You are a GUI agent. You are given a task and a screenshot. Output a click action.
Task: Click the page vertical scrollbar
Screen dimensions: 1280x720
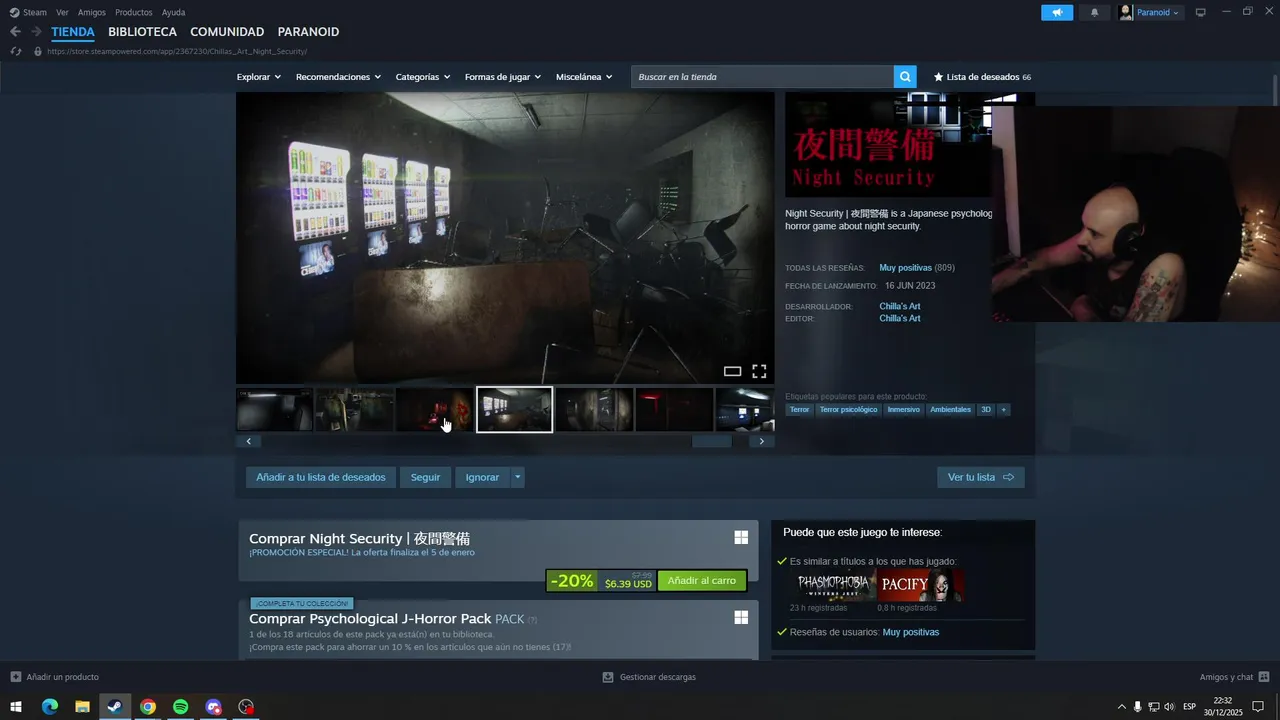(1275, 90)
